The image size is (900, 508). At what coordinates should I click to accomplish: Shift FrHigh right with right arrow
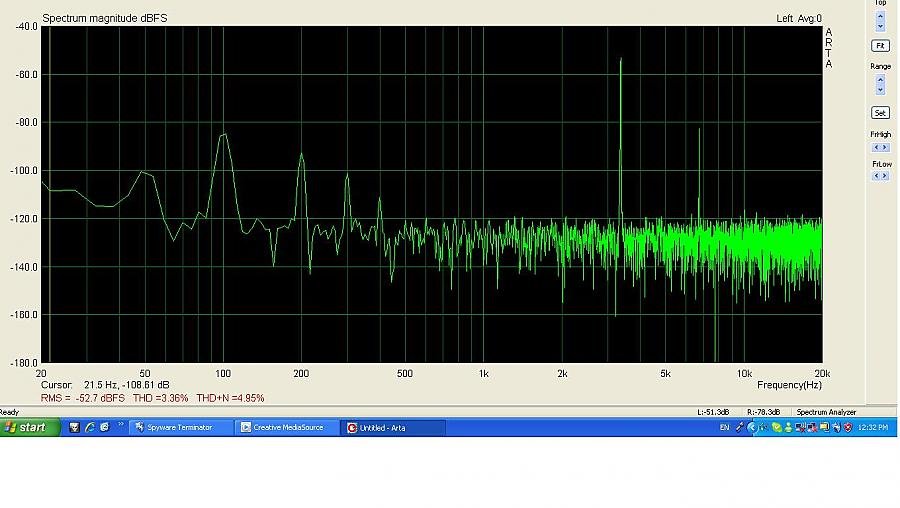[885, 148]
